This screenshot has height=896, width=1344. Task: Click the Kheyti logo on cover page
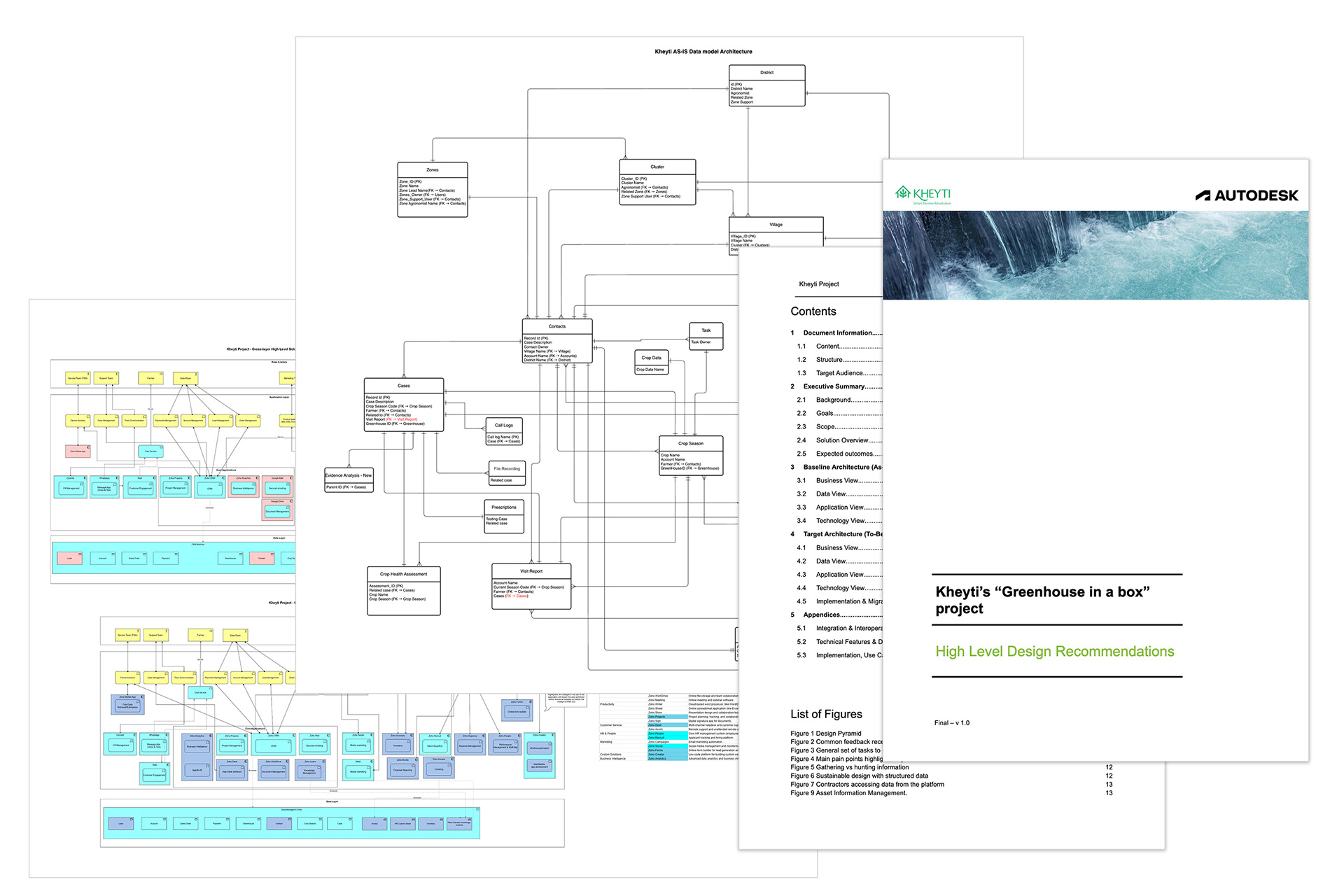click(x=923, y=194)
